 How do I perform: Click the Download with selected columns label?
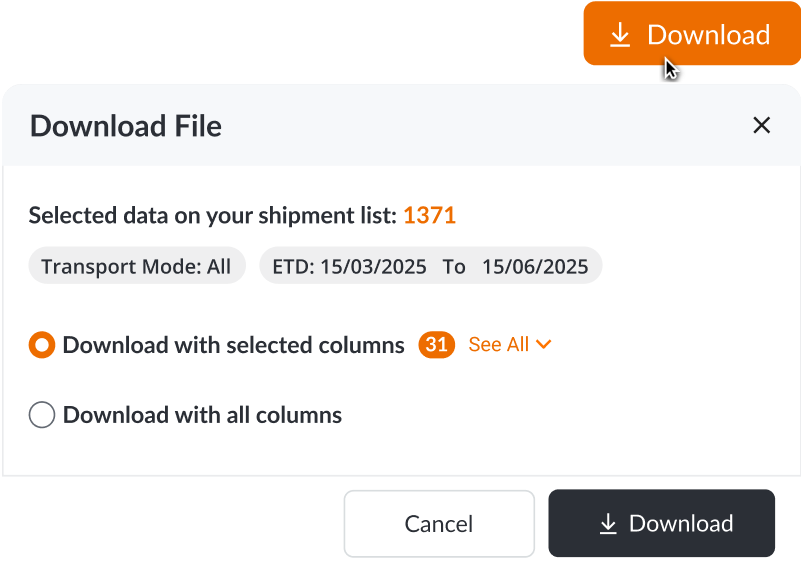(233, 345)
